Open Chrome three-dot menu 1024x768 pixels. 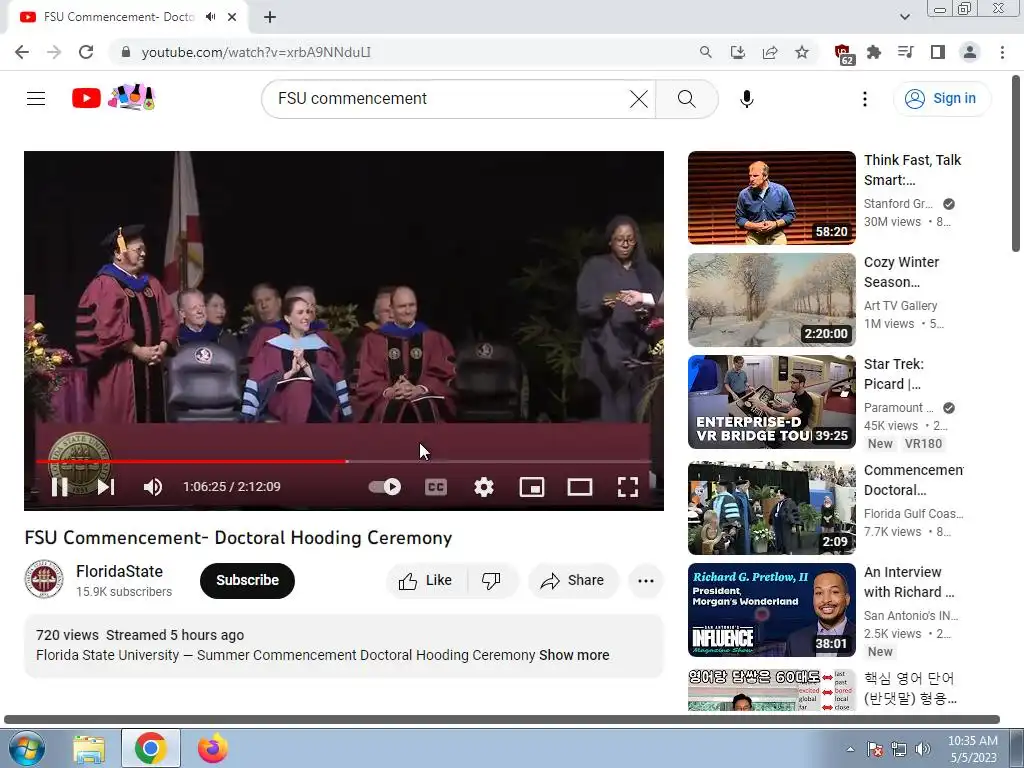(1002, 52)
